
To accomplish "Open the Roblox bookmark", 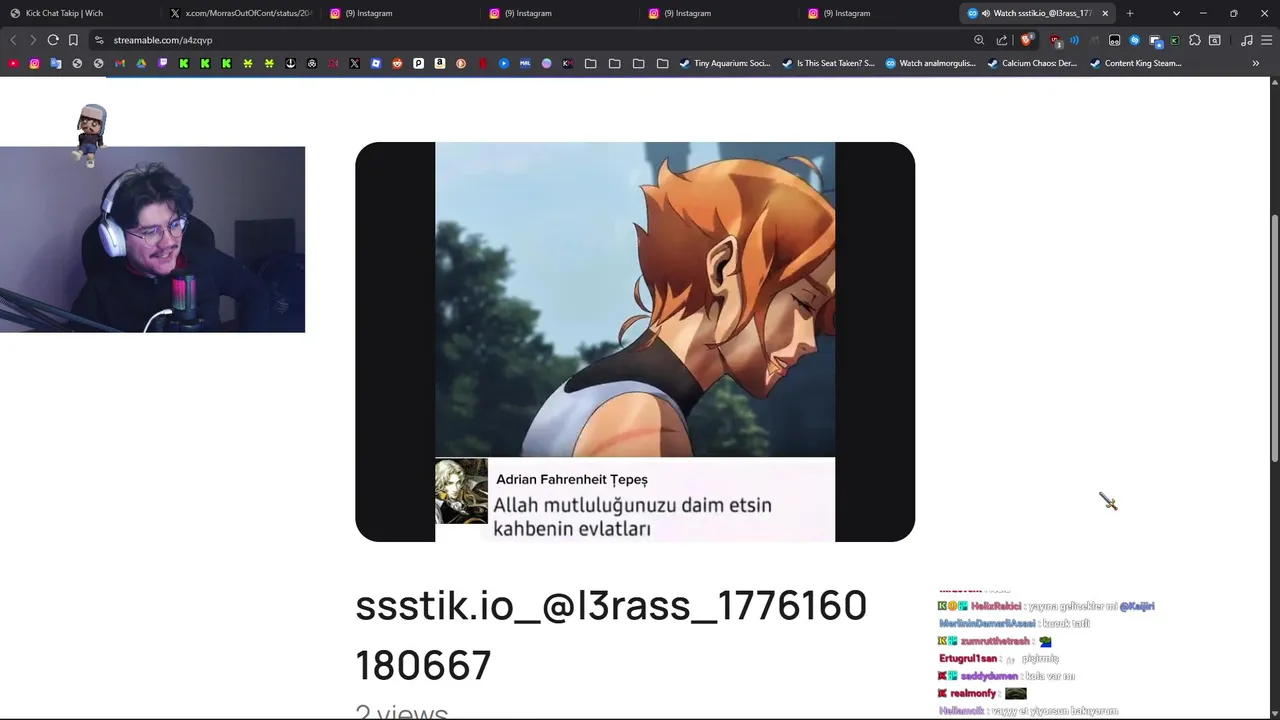I will tap(376, 63).
